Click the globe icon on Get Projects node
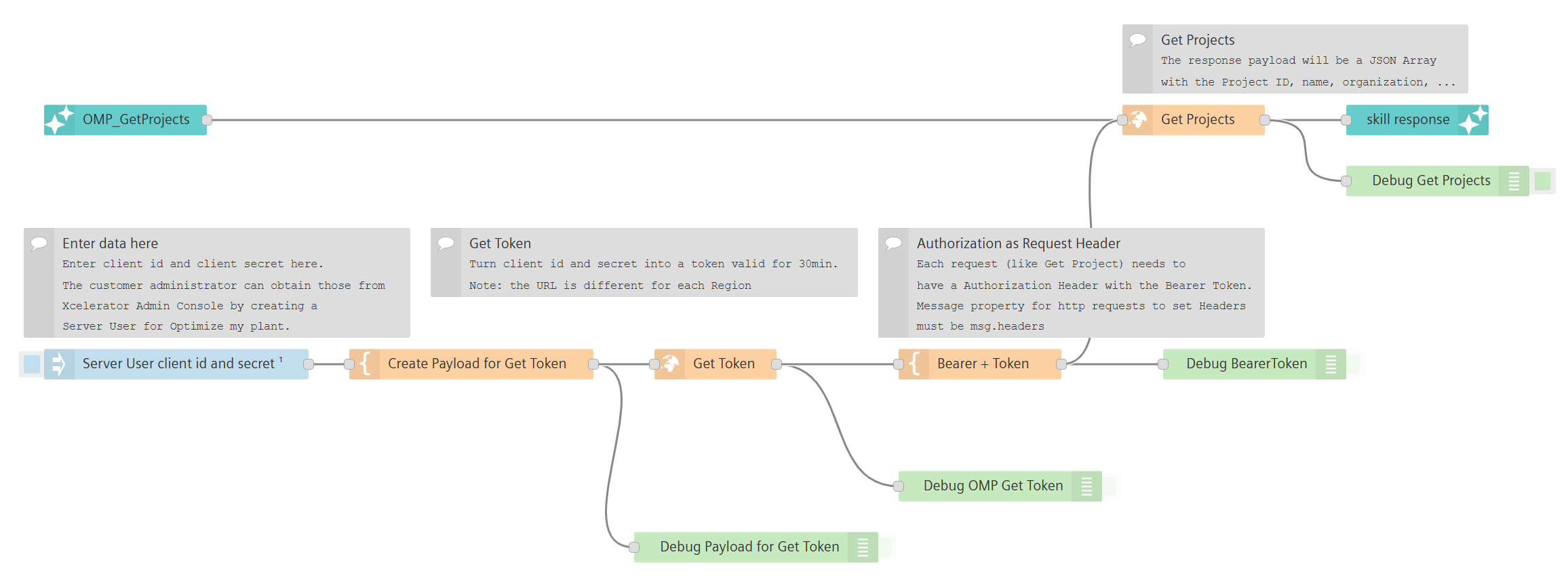Screen dimensions: 1568x586 click(x=1138, y=119)
